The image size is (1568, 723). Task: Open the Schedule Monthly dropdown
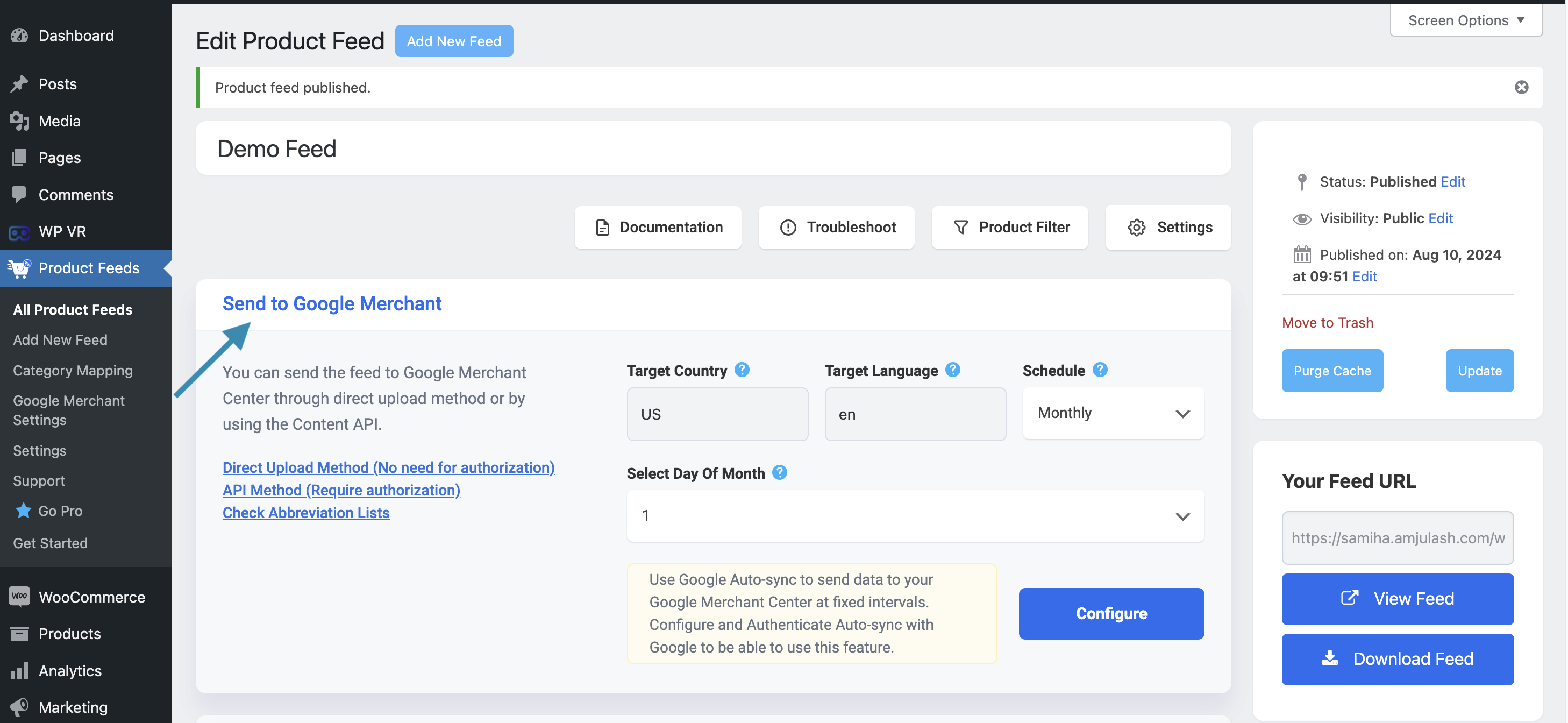(x=1113, y=413)
